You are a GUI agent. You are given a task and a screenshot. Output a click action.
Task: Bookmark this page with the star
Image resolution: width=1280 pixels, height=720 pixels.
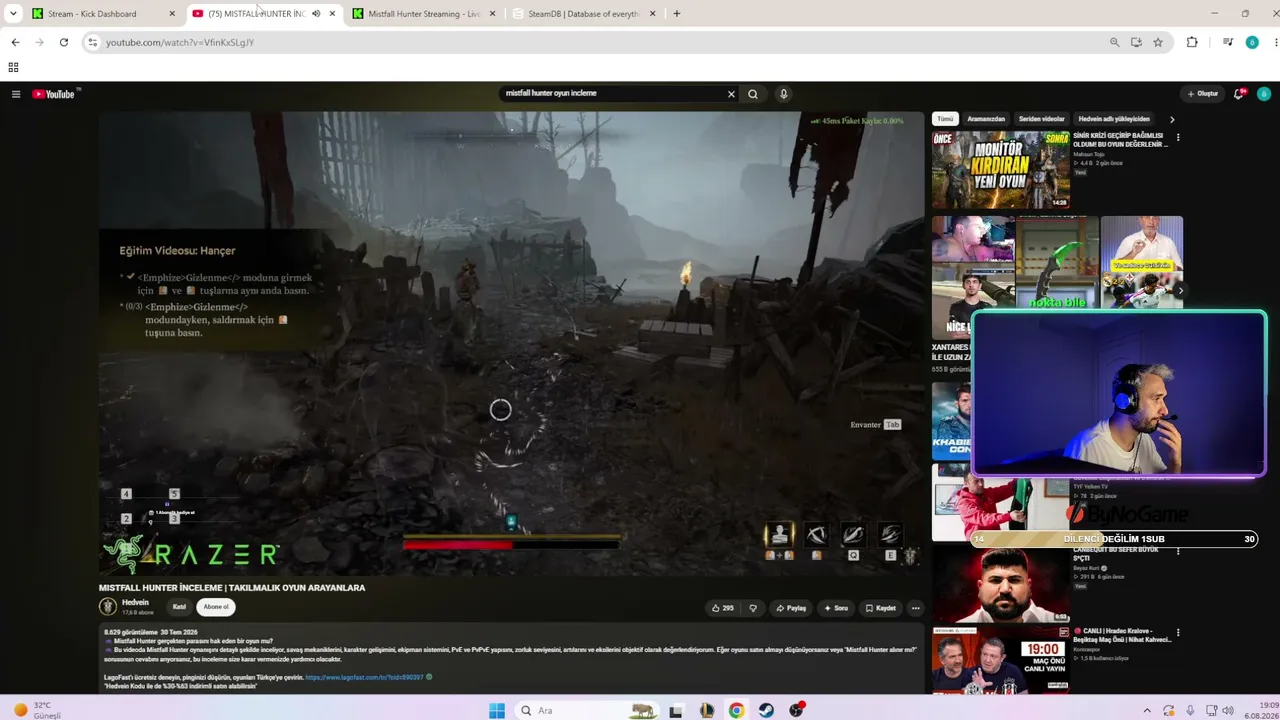tap(1158, 42)
